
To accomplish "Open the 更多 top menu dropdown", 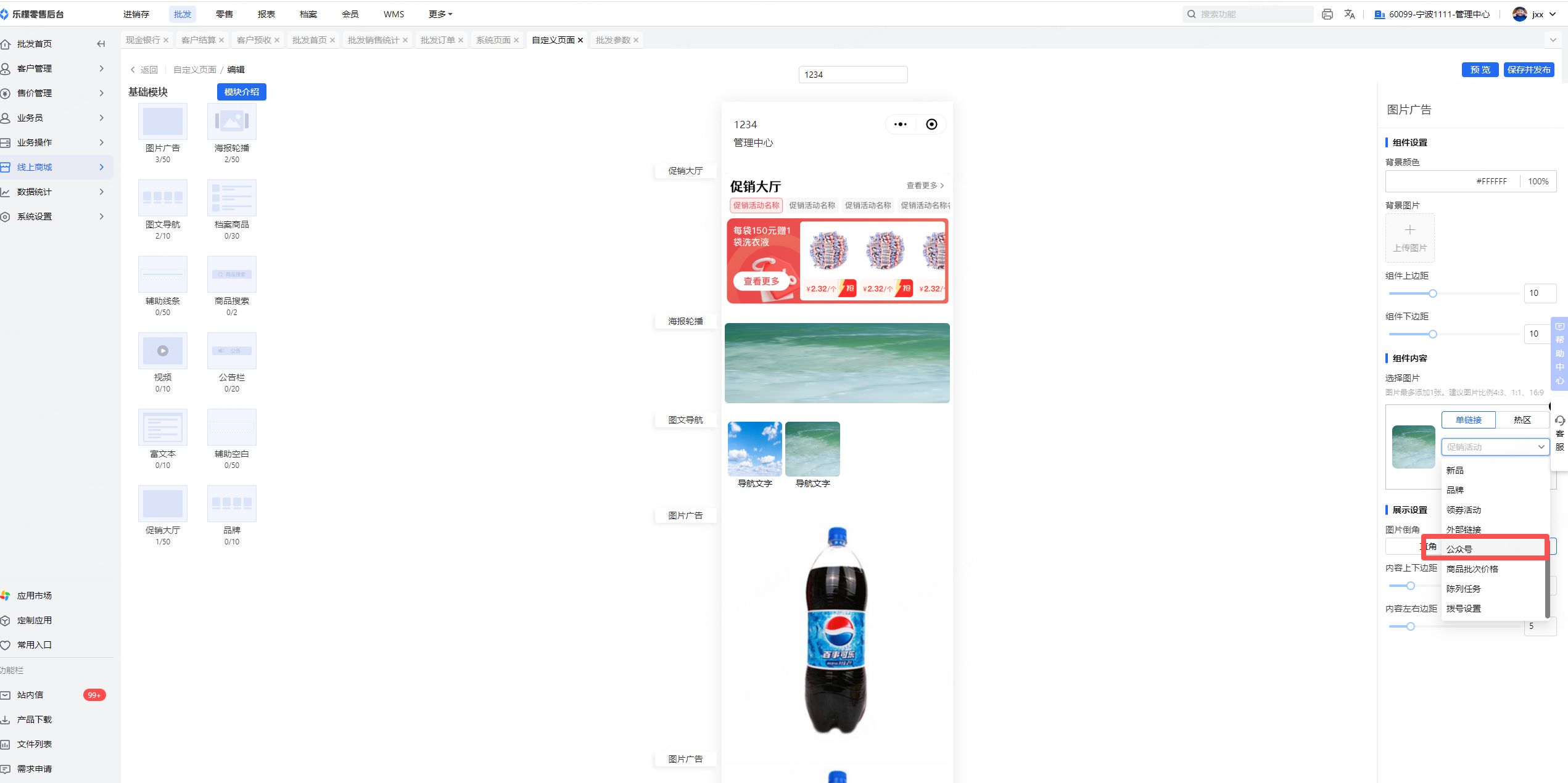I will 440,14.
